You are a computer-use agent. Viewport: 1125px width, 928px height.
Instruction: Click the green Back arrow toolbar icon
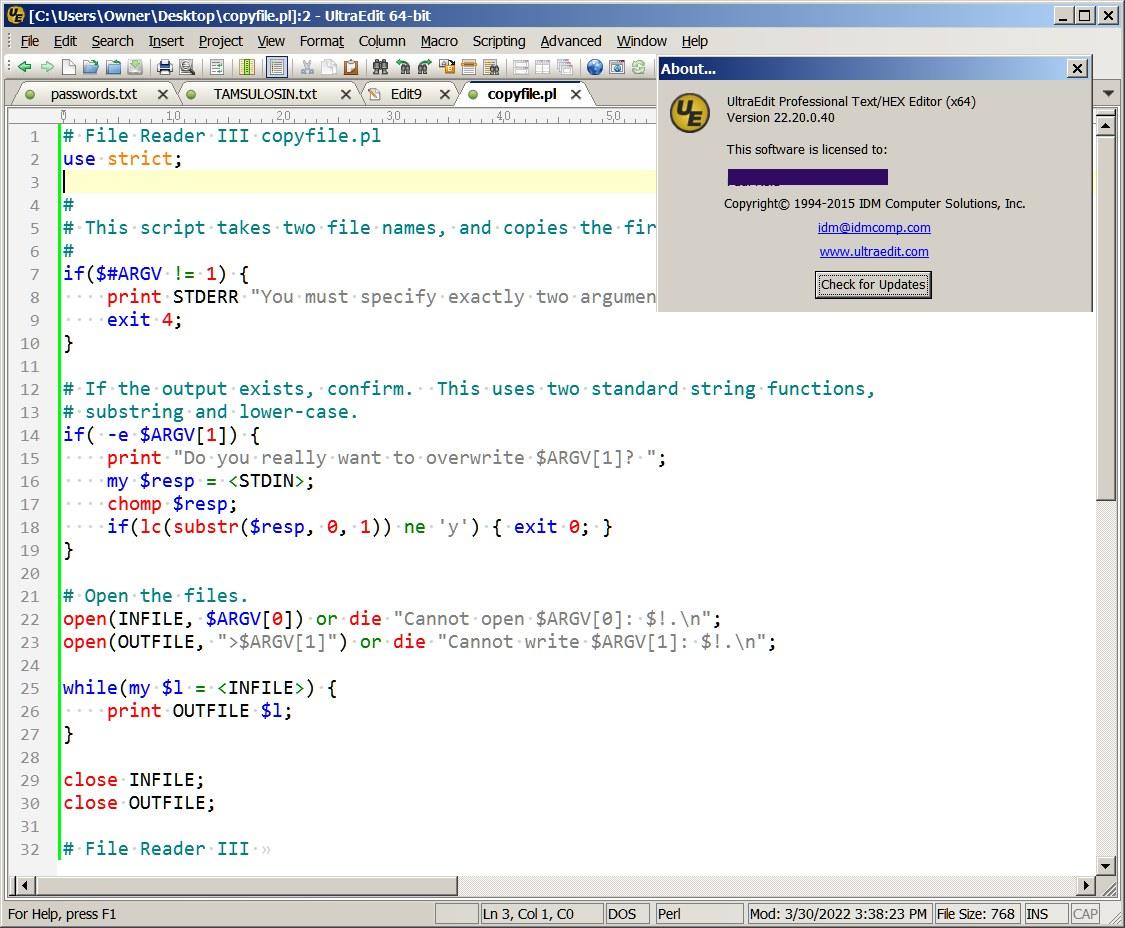click(x=24, y=67)
